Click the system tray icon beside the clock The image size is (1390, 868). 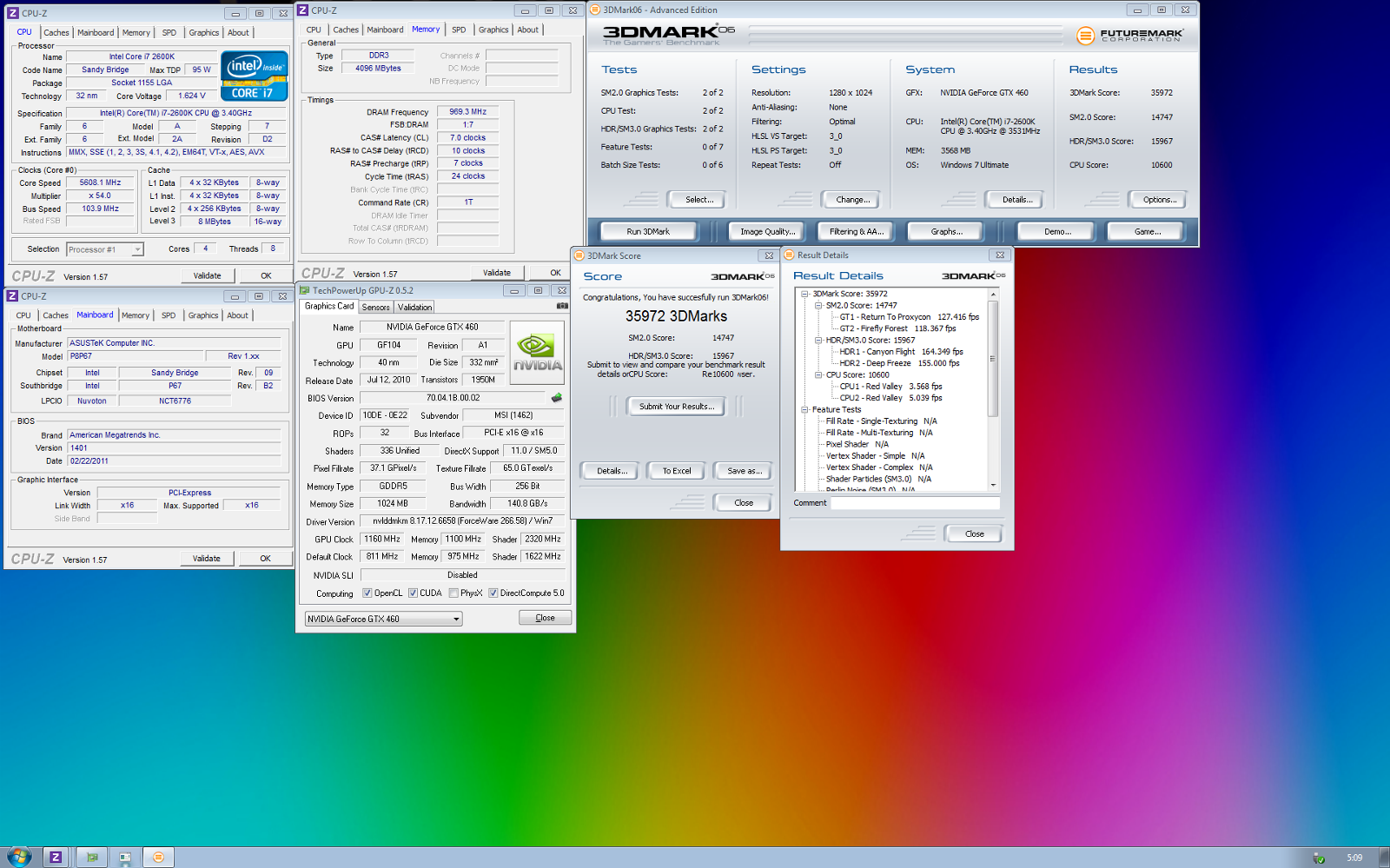(x=1319, y=858)
